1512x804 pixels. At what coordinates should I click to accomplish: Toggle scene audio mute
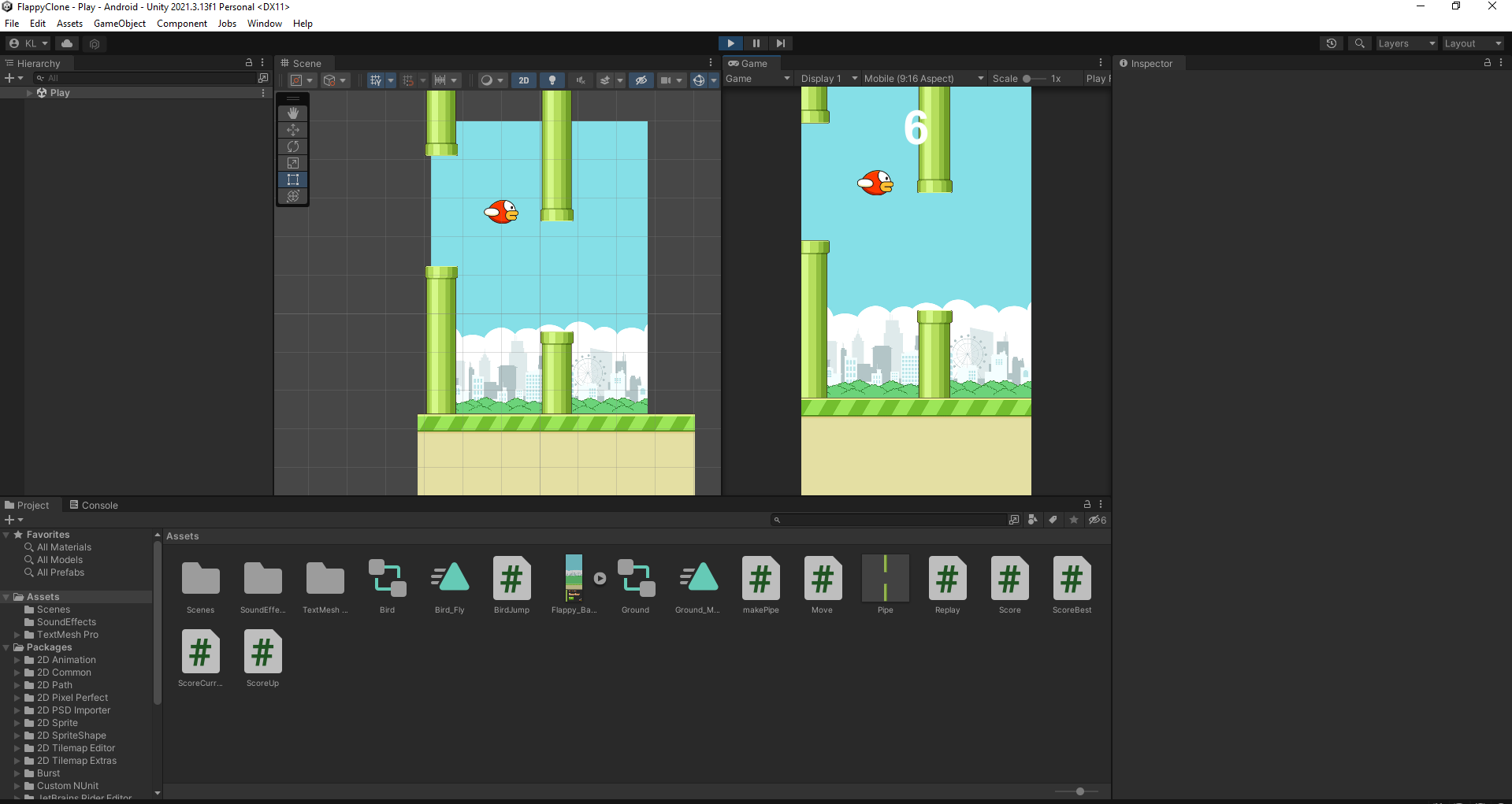(x=581, y=80)
